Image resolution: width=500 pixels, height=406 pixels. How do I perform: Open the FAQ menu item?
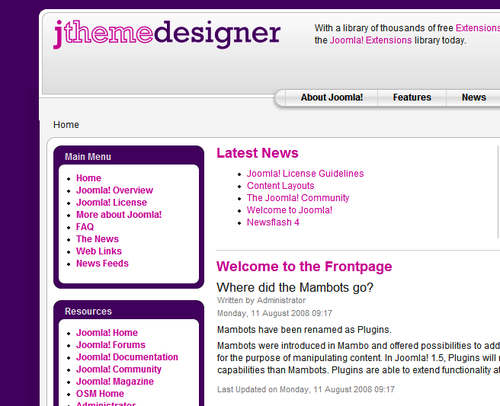tap(85, 227)
